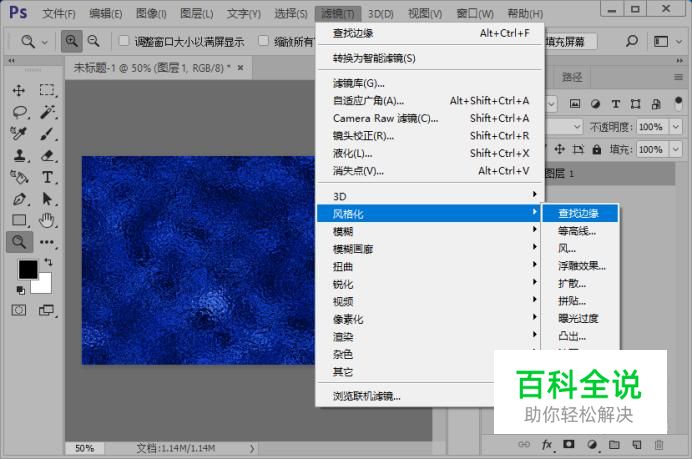Click the 50% zoom level field
The image size is (692, 459).
[84, 448]
